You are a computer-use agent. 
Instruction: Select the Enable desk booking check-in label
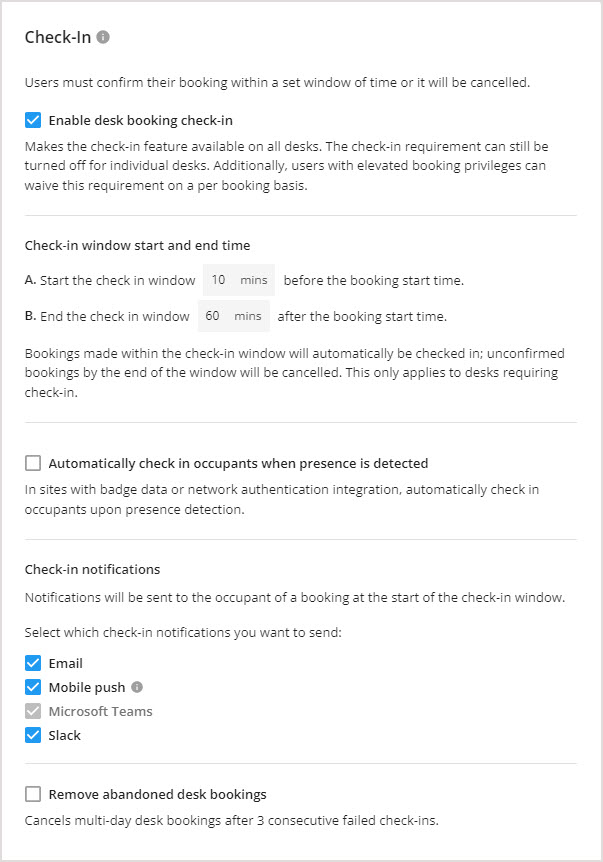140,118
